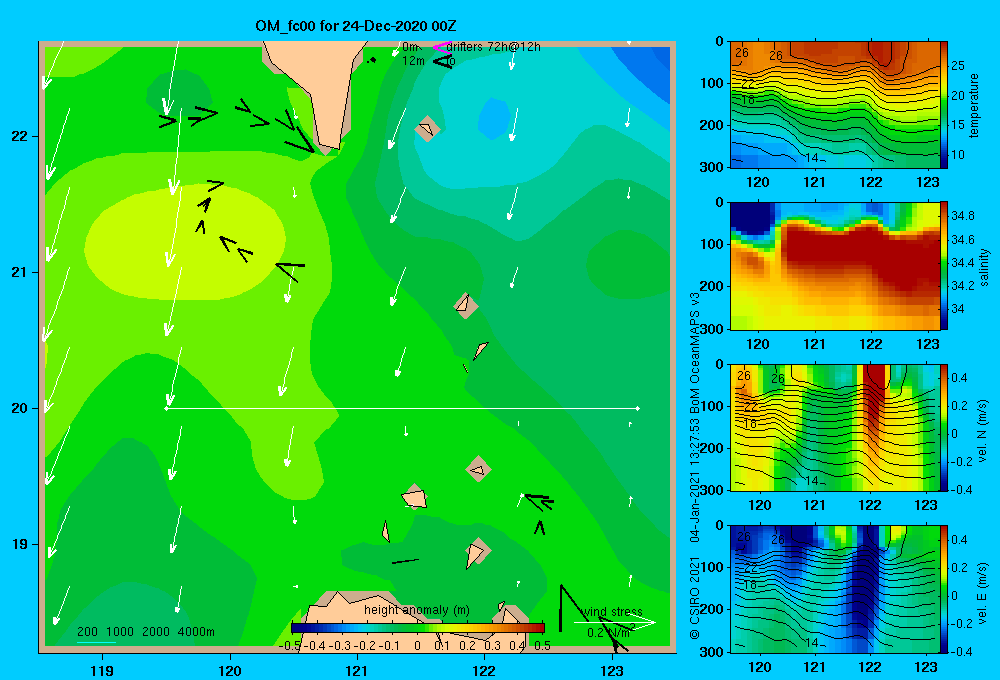Click the small island just east of Taiwan's tip
The image size is (1000, 680).
(x=427, y=129)
